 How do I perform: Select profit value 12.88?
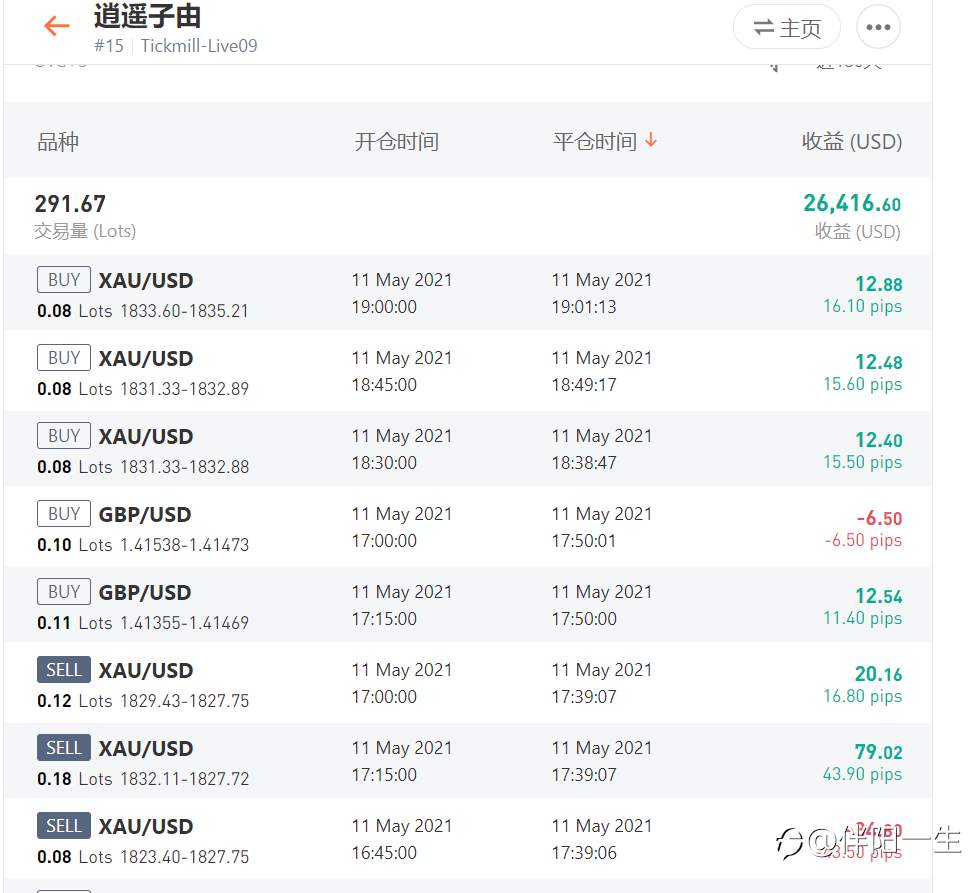[879, 284]
